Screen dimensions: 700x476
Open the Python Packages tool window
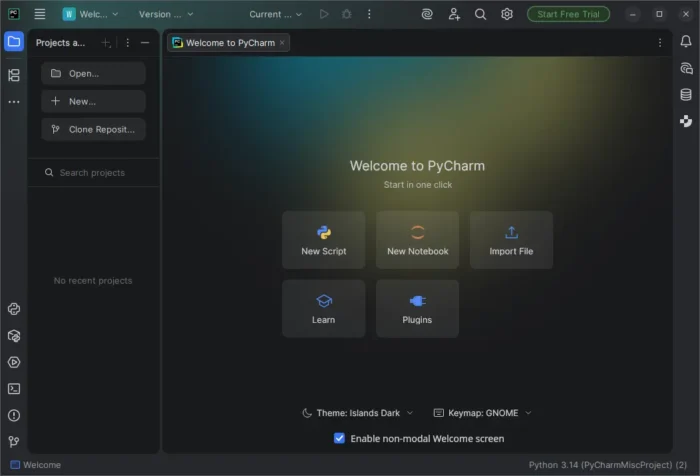pos(14,336)
